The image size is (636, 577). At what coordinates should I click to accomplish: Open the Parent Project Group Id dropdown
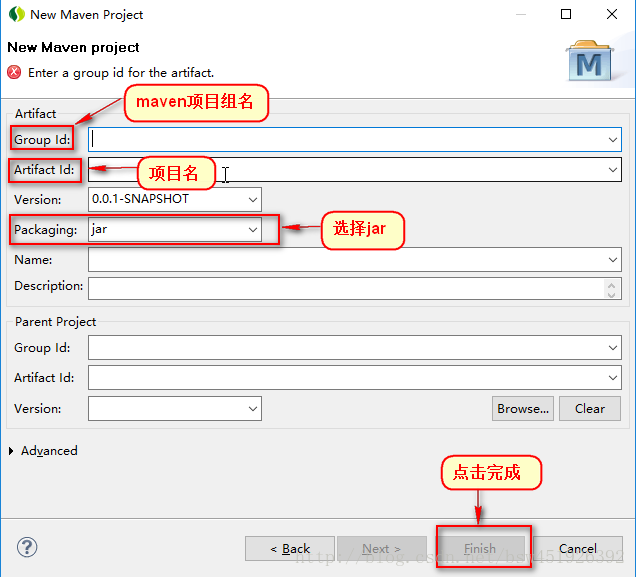[x=612, y=348]
